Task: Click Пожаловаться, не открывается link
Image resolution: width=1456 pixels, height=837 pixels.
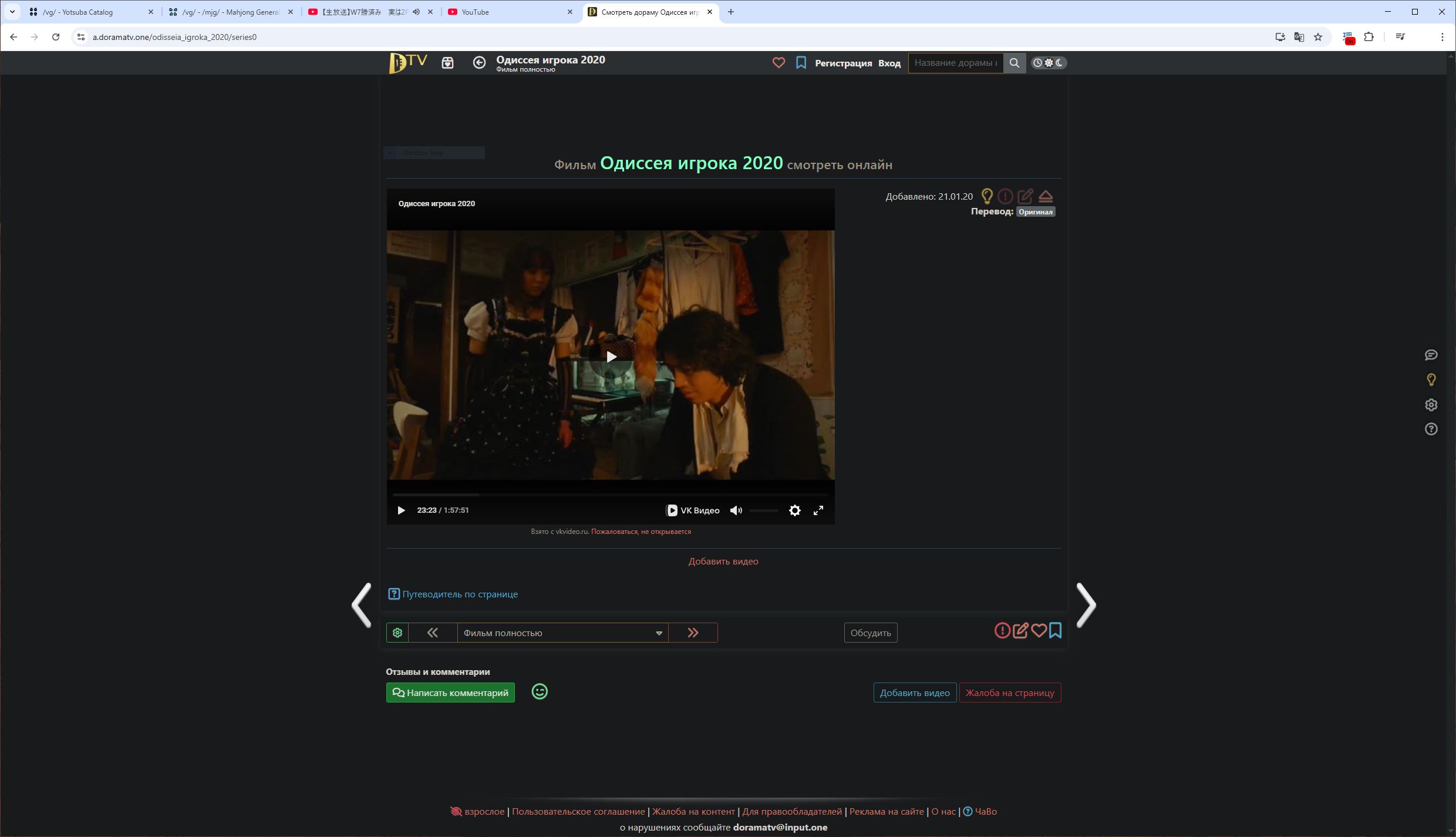Action: tap(641, 532)
